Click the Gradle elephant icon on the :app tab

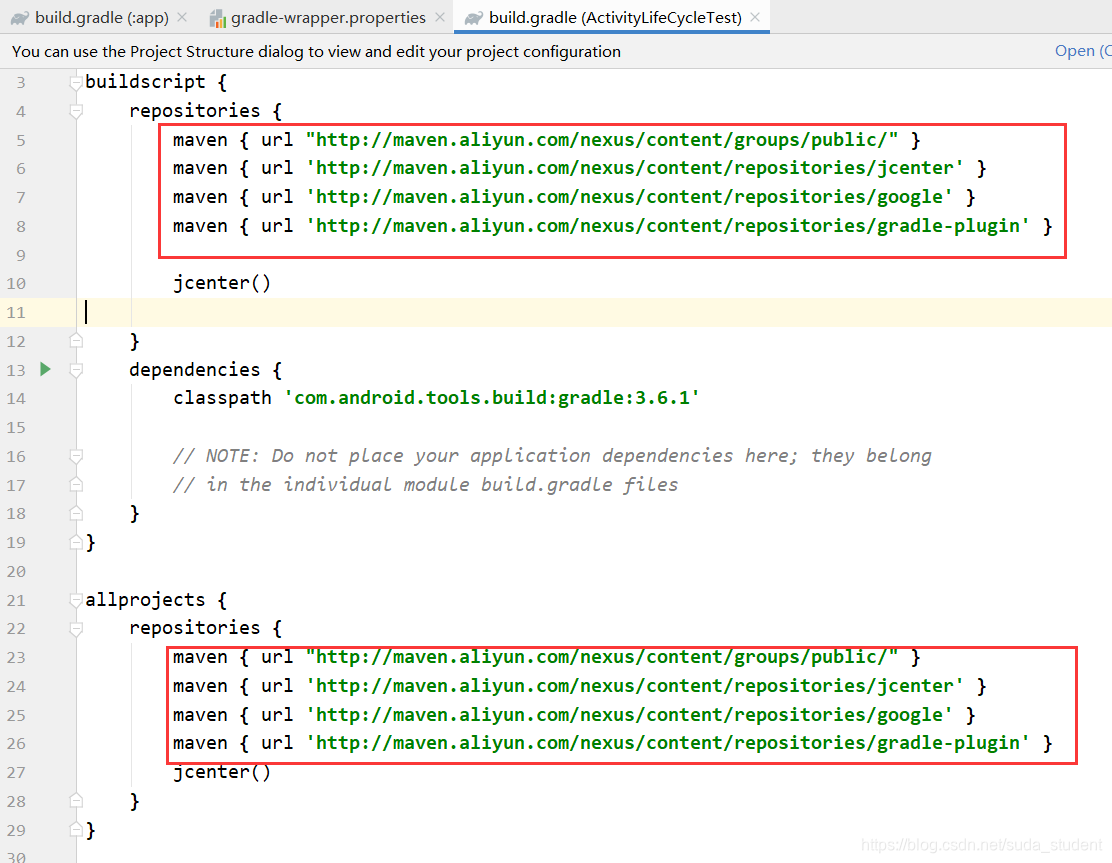click(20, 18)
